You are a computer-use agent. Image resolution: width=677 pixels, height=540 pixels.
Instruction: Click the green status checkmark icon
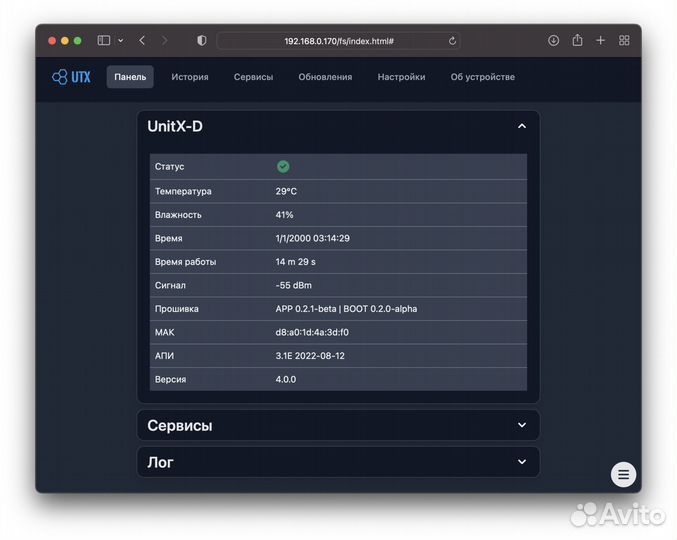[283, 167]
